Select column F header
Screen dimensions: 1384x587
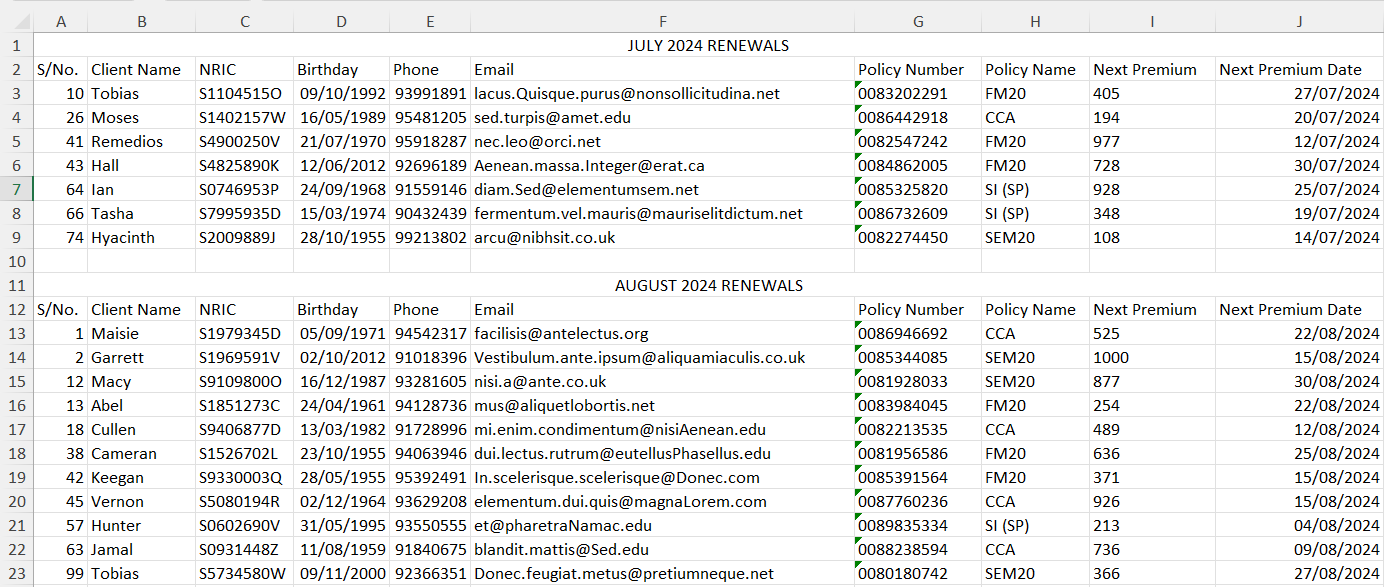662,22
